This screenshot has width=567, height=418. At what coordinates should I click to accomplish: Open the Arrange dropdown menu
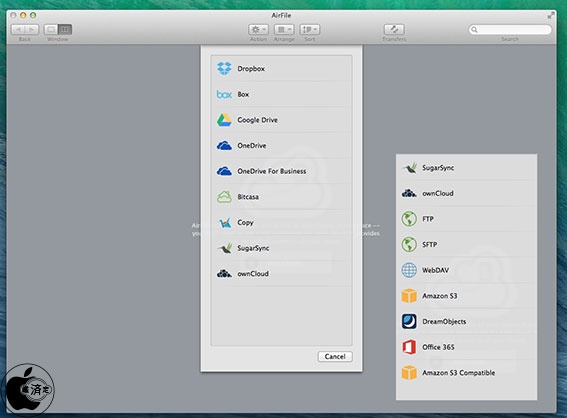tap(284, 29)
